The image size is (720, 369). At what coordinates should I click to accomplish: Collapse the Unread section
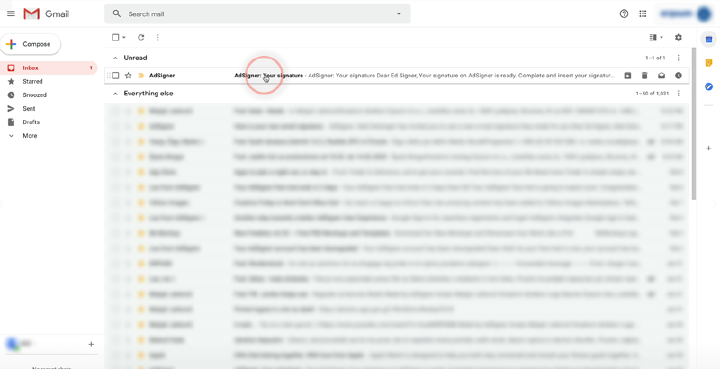pos(115,58)
